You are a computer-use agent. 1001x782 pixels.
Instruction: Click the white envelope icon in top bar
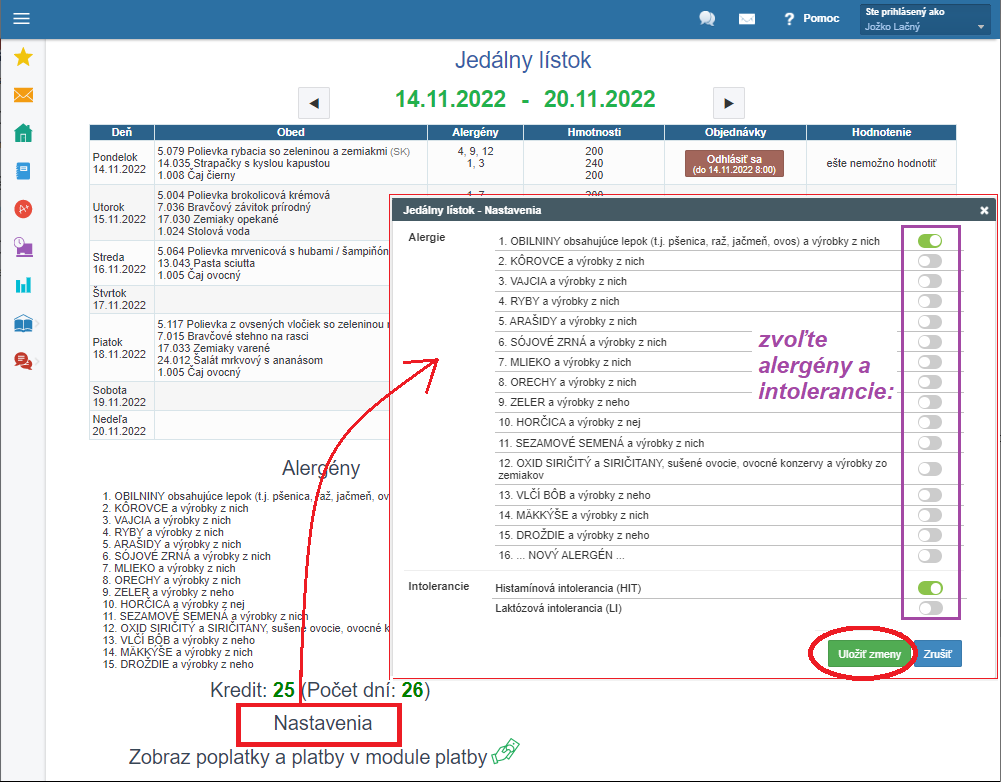point(746,19)
